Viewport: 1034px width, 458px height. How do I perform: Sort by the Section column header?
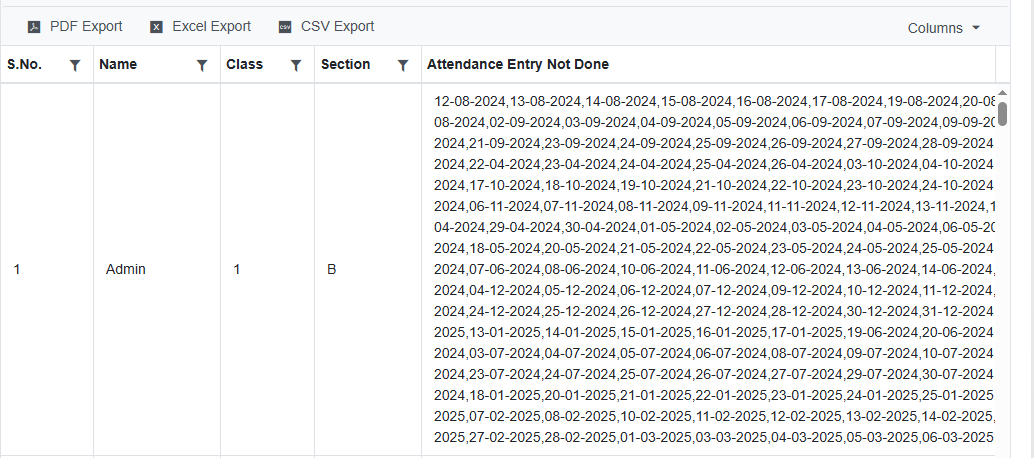pos(345,65)
